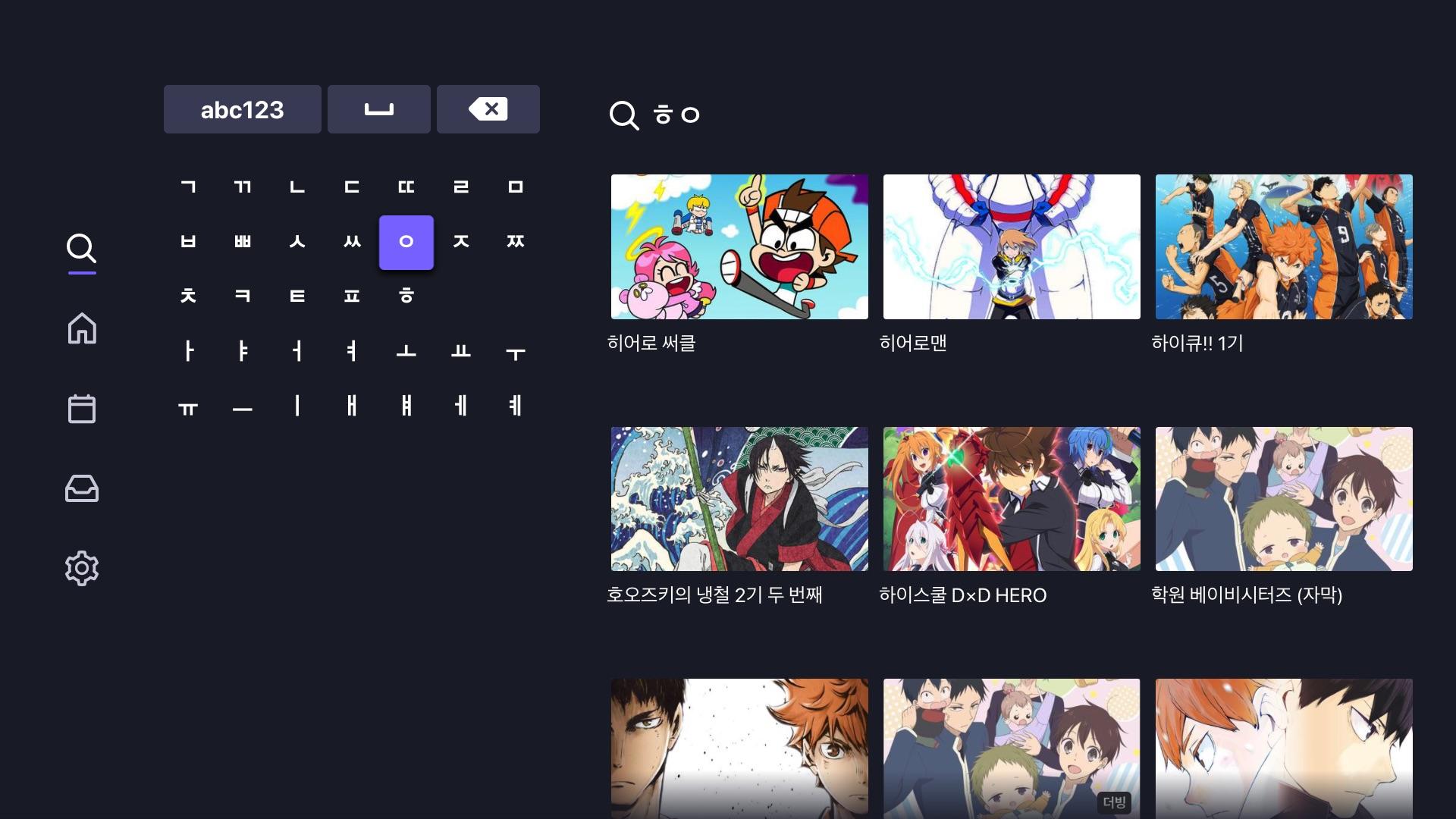
Task: Tap the ㄴ consonant key
Action: click(x=297, y=187)
